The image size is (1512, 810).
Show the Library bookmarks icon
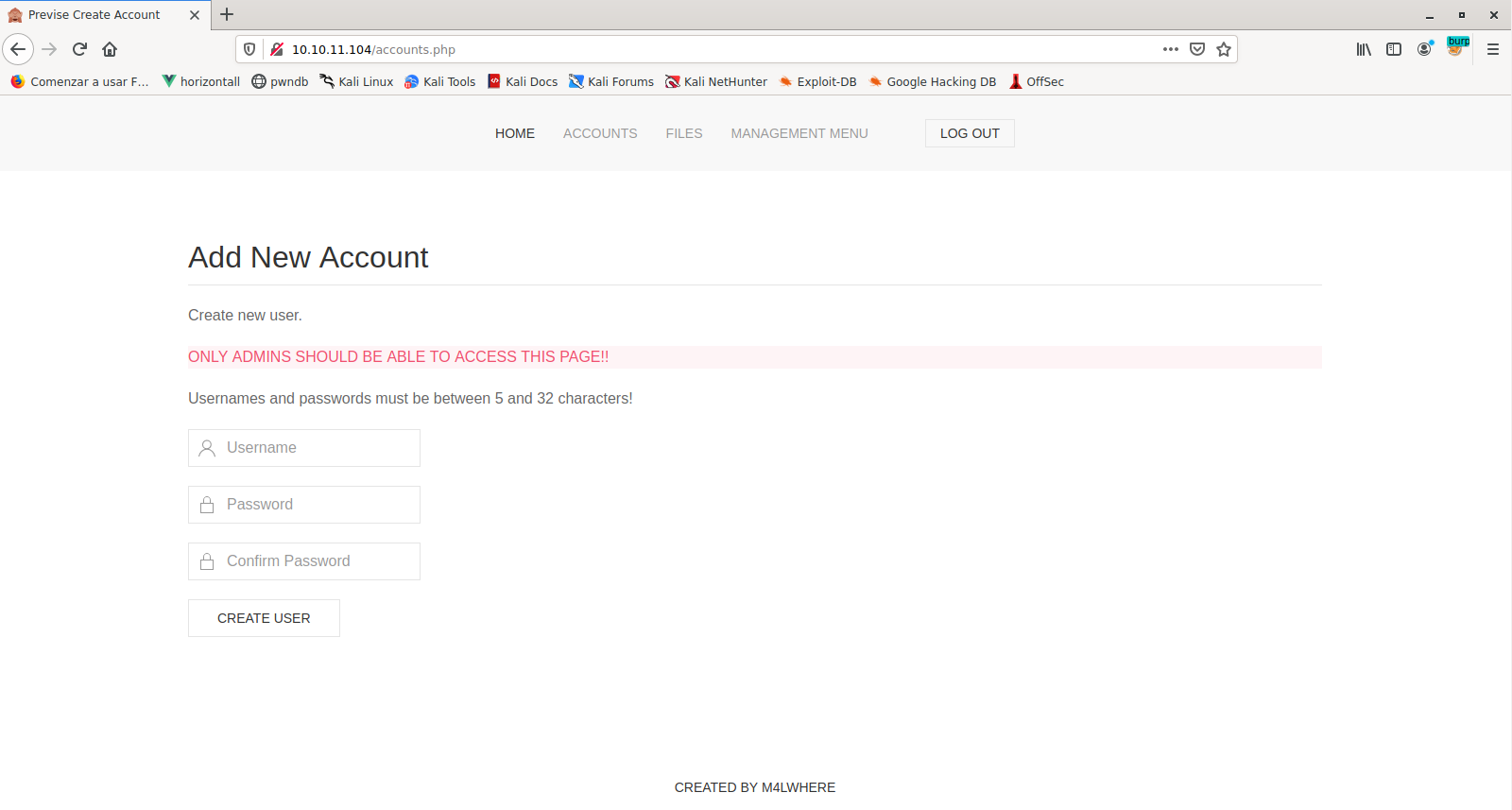click(x=1364, y=49)
